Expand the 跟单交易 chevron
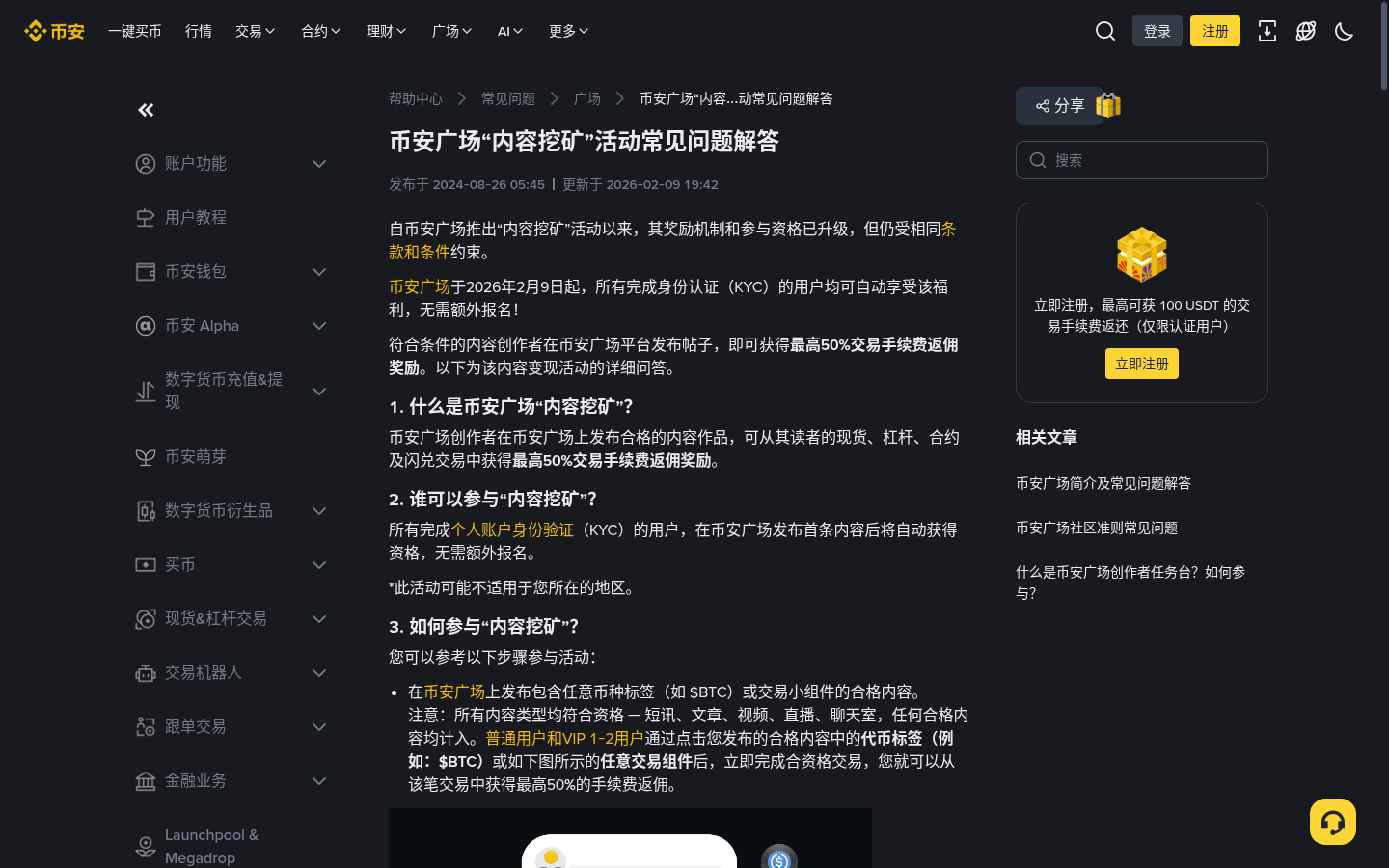The width and height of the screenshot is (1389, 868). click(319, 727)
